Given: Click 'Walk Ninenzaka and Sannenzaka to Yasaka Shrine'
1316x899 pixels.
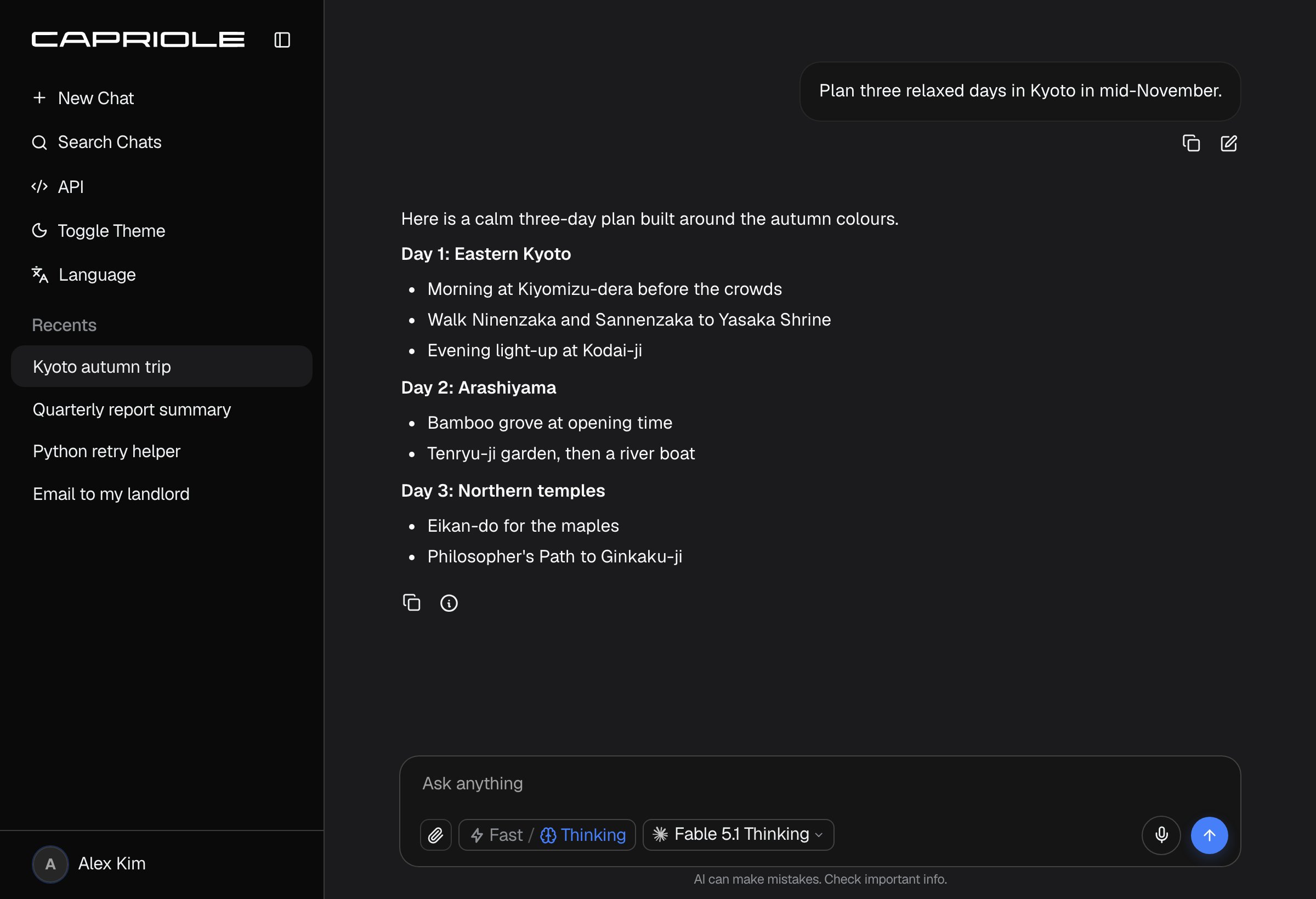Looking at the screenshot, I should click(629, 320).
